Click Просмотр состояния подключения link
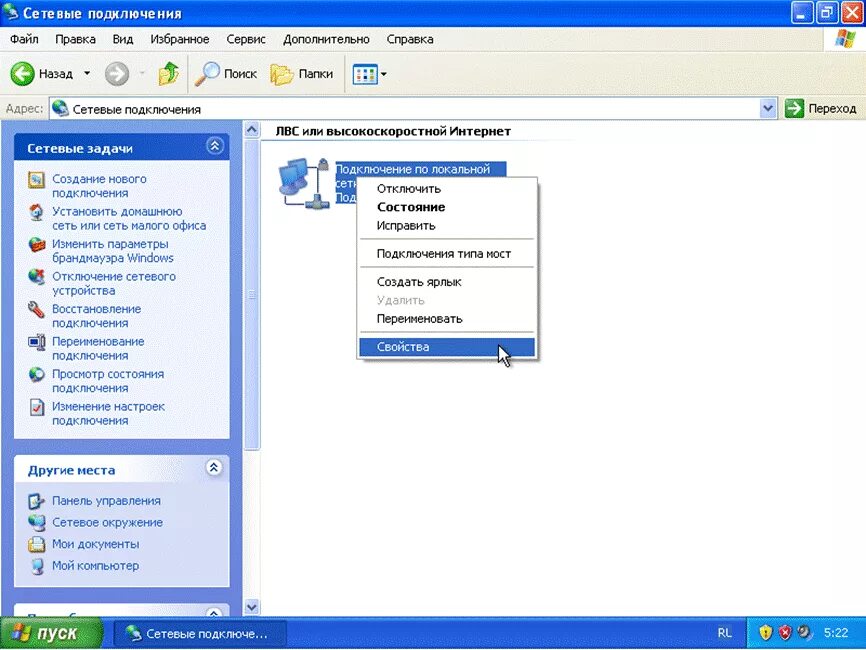The height and width of the screenshot is (650, 866). click(x=108, y=381)
